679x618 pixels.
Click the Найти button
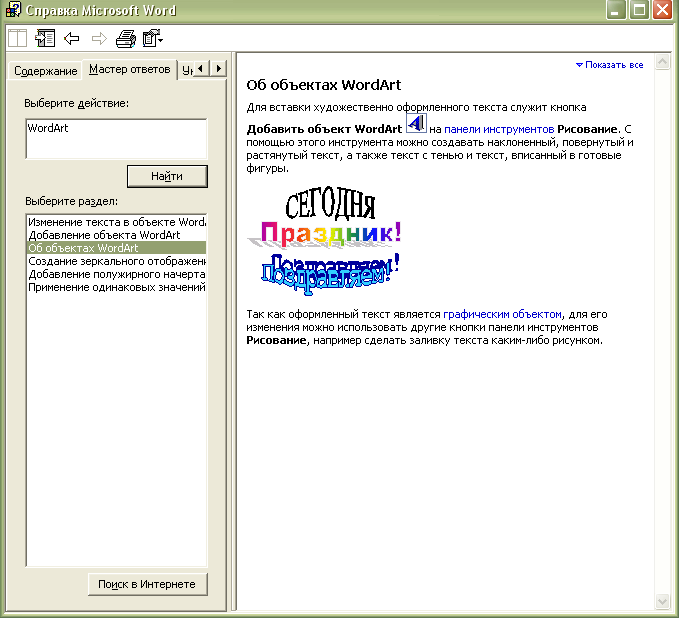167,176
